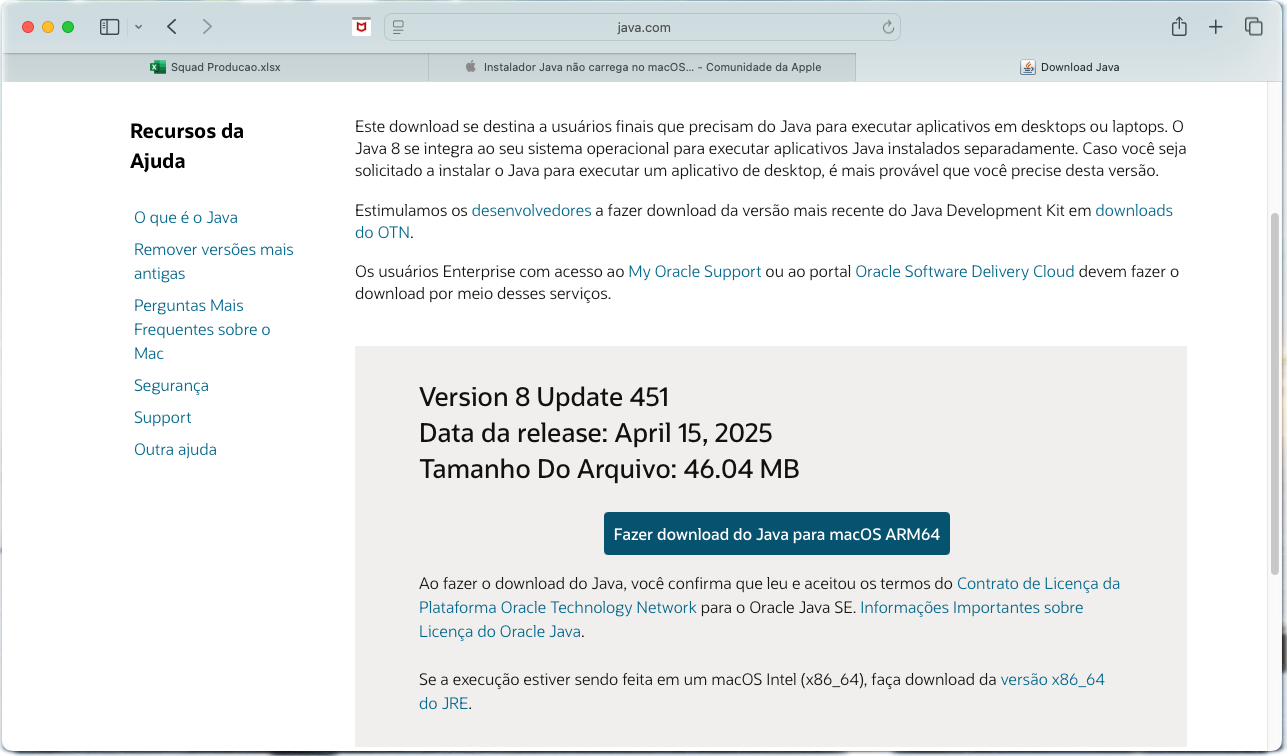Viewport: 1287px width, 756px height.
Task: Reload the java.com page
Action: tap(888, 27)
